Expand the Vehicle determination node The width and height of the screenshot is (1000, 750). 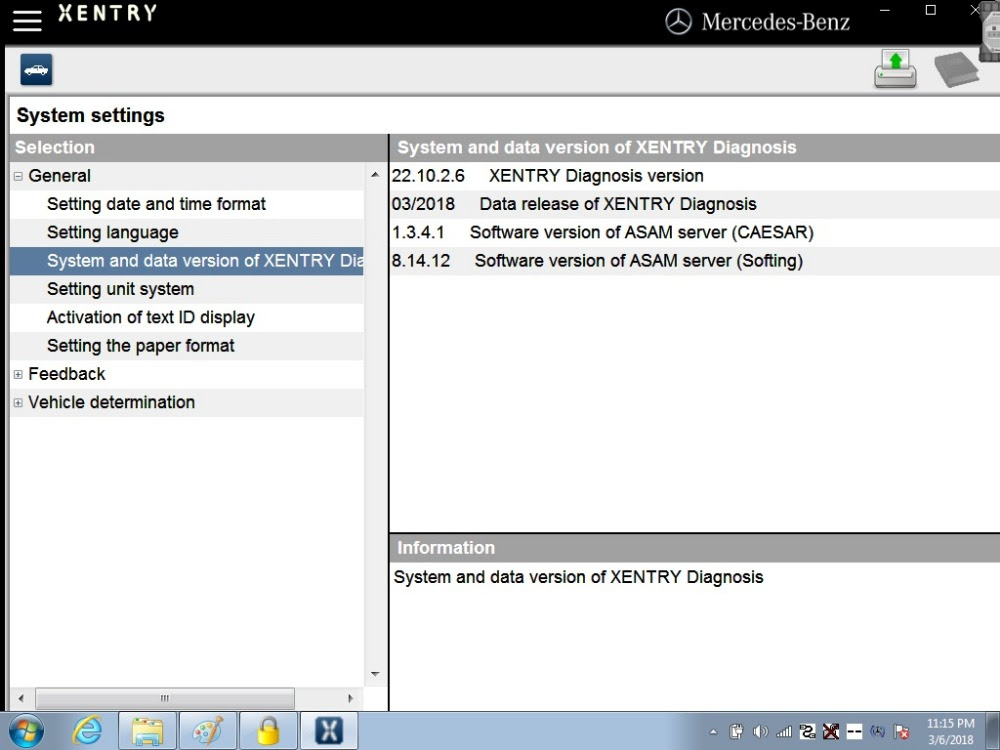click(x=18, y=402)
